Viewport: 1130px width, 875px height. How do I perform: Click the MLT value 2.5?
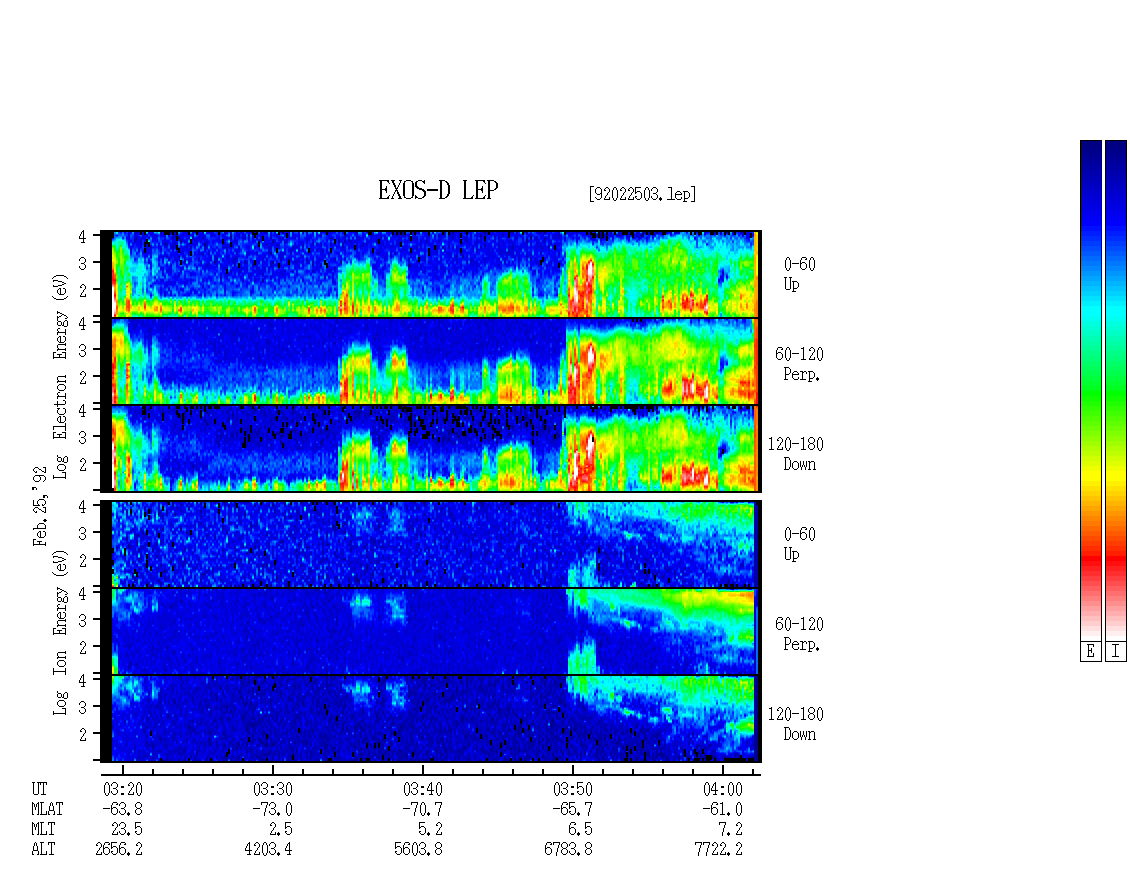point(281,830)
